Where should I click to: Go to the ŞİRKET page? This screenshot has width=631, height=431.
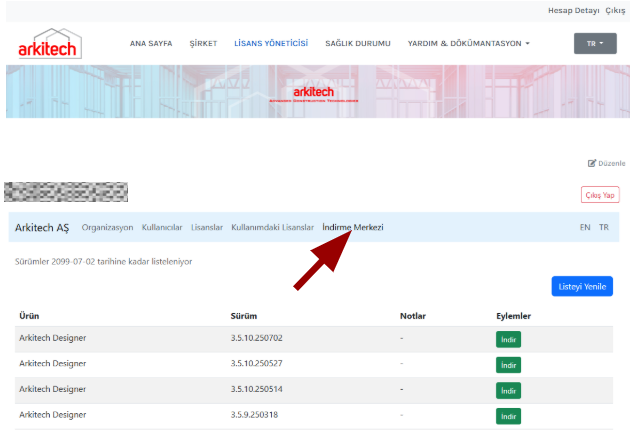203,43
